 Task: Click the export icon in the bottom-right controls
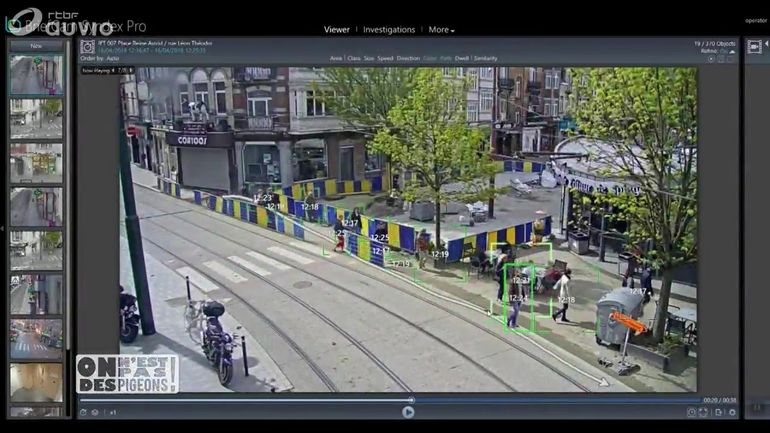pyautogui.click(x=718, y=412)
